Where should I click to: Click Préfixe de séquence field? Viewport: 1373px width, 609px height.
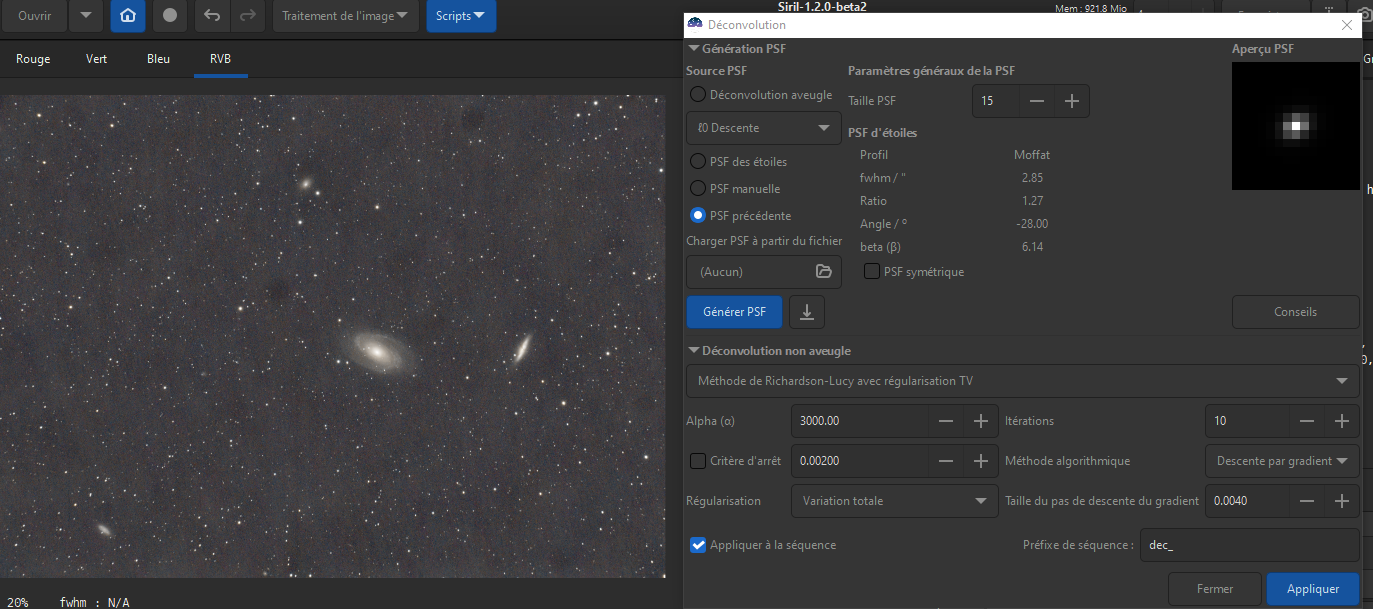(x=1250, y=545)
